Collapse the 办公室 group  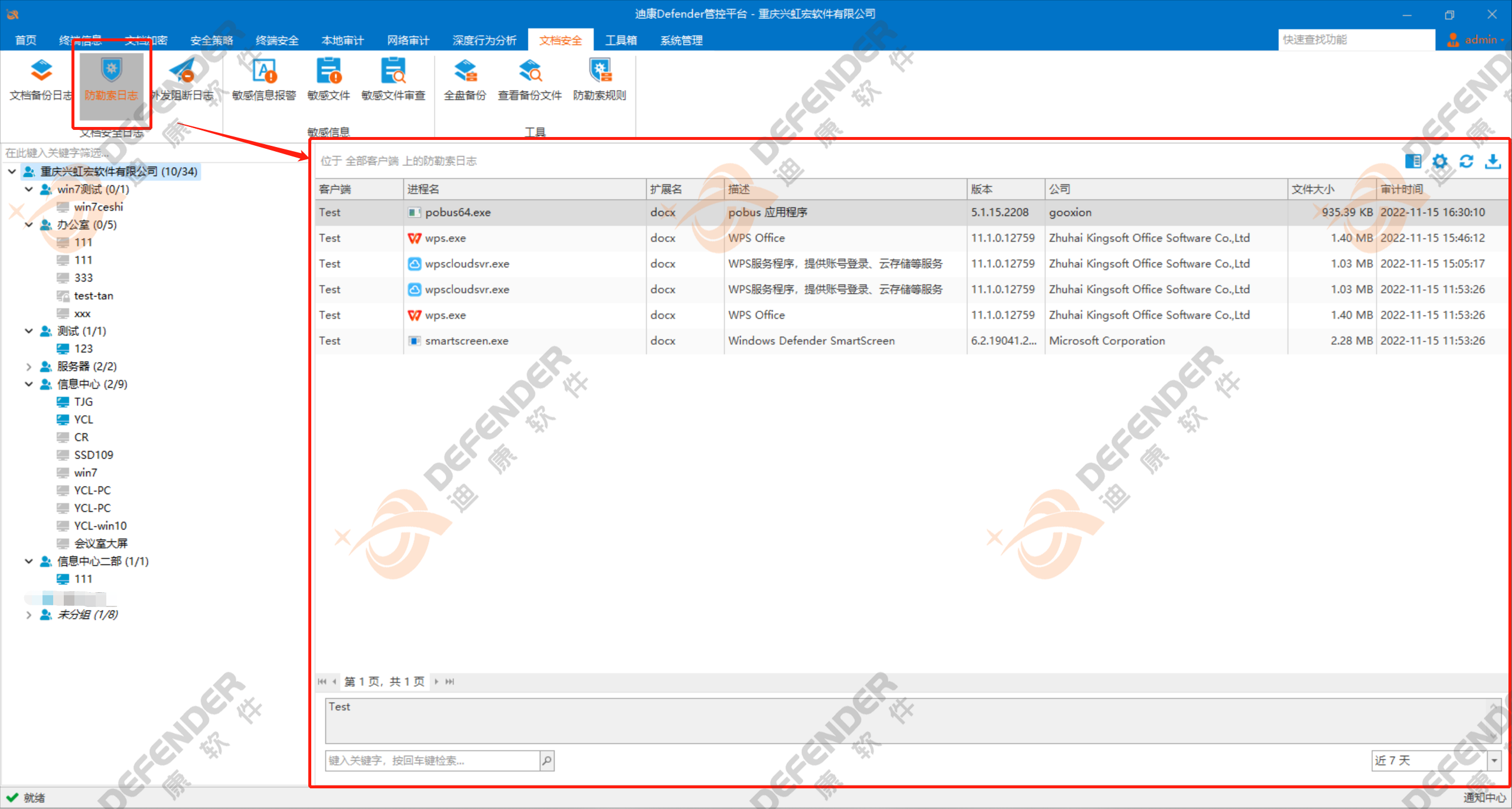(28, 224)
